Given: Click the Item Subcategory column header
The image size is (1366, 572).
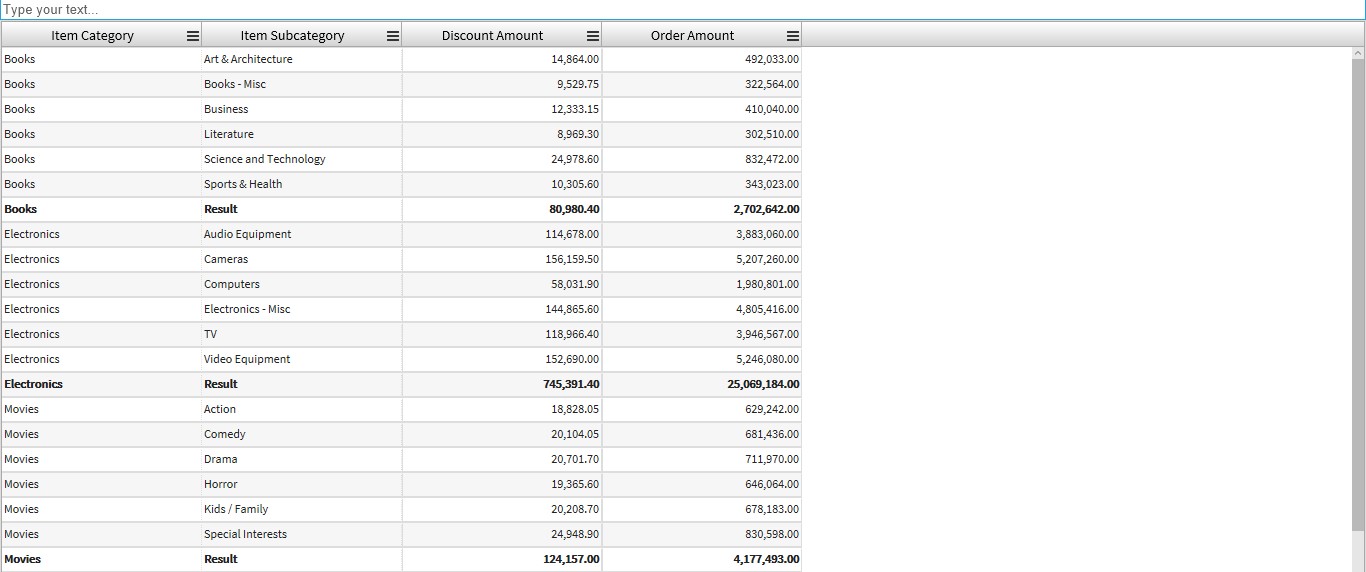Looking at the screenshot, I should [292, 36].
